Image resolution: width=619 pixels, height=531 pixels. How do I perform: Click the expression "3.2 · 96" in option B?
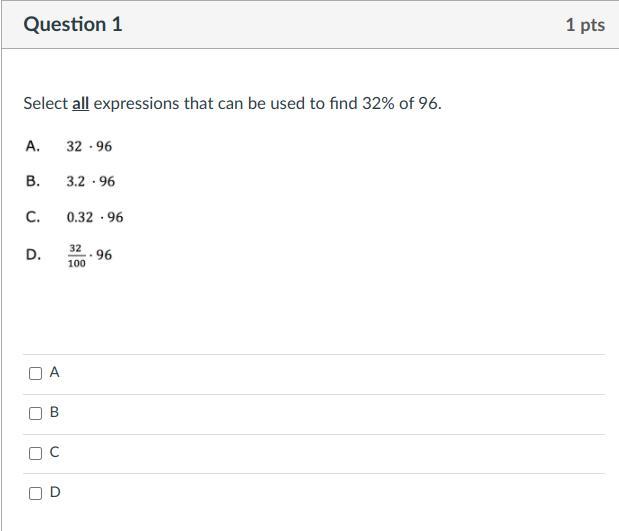click(90, 181)
